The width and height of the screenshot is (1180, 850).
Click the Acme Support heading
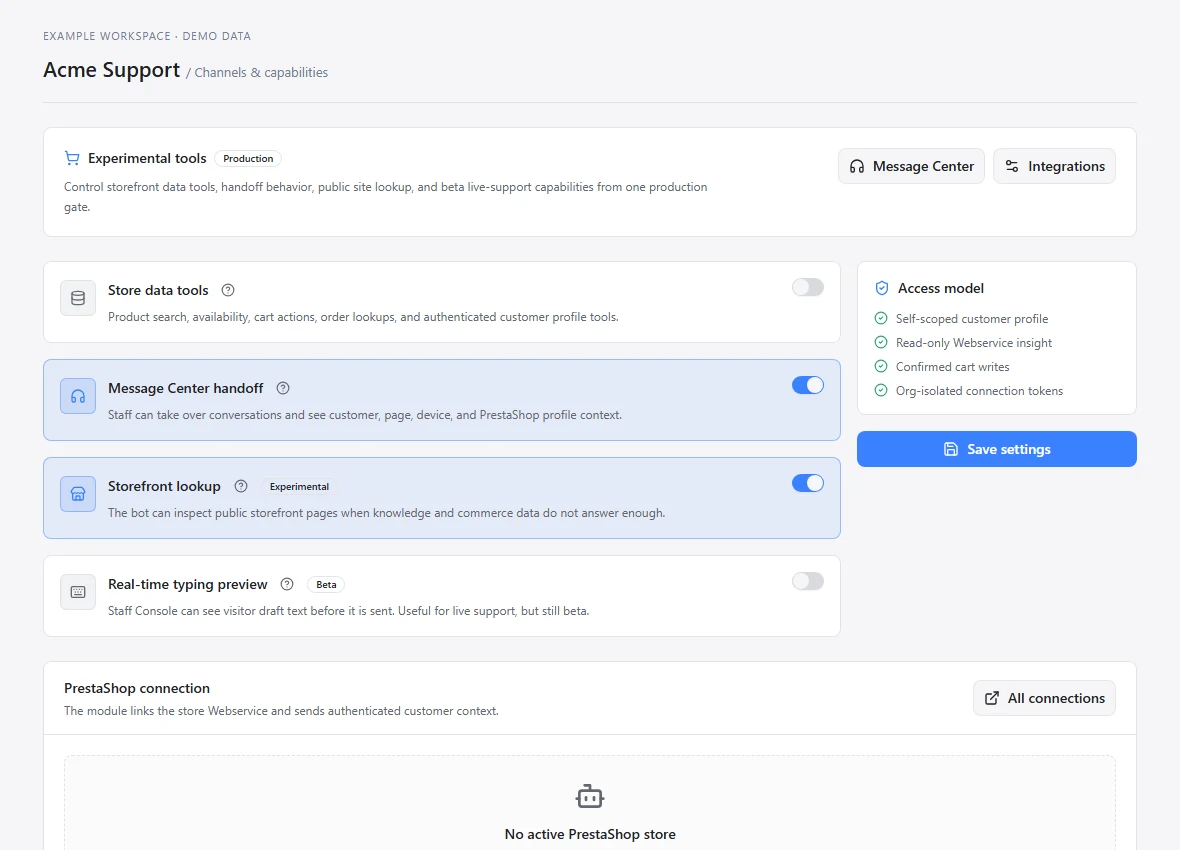pyautogui.click(x=111, y=70)
